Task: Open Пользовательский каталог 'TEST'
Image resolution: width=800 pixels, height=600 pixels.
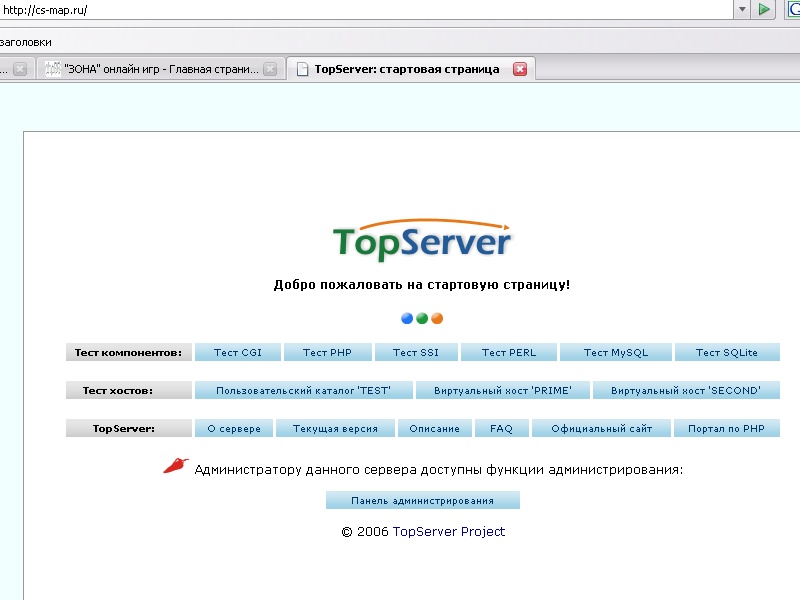Action: tap(303, 390)
